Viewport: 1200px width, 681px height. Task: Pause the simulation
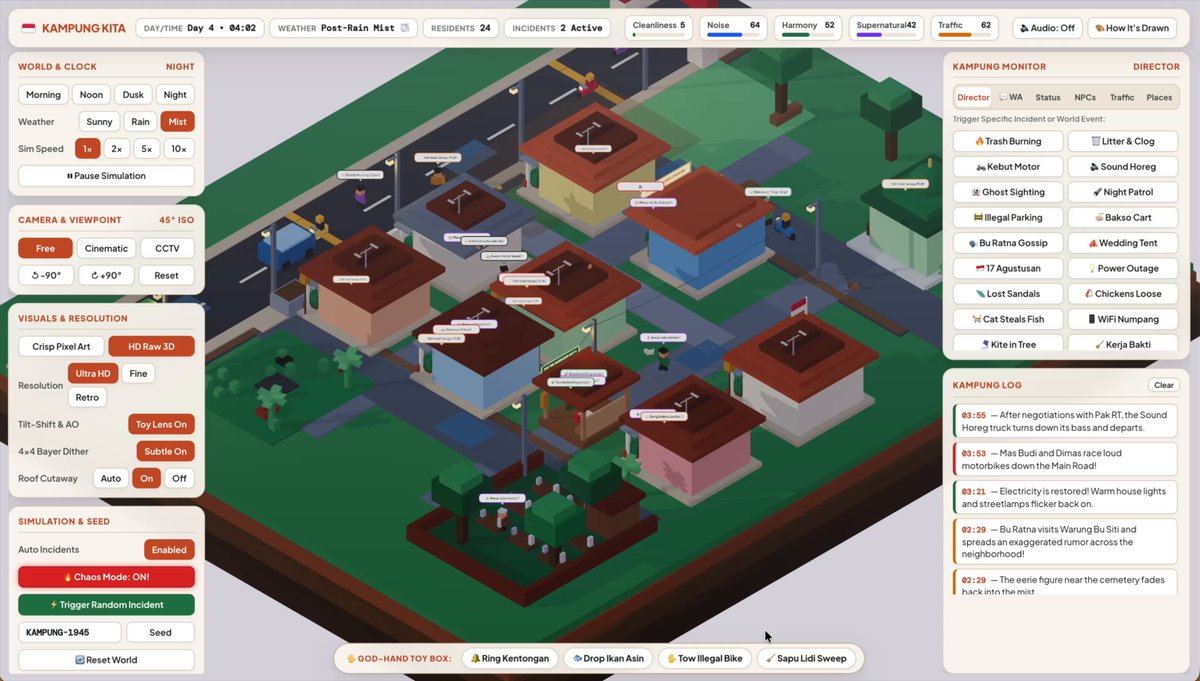click(x=106, y=176)
